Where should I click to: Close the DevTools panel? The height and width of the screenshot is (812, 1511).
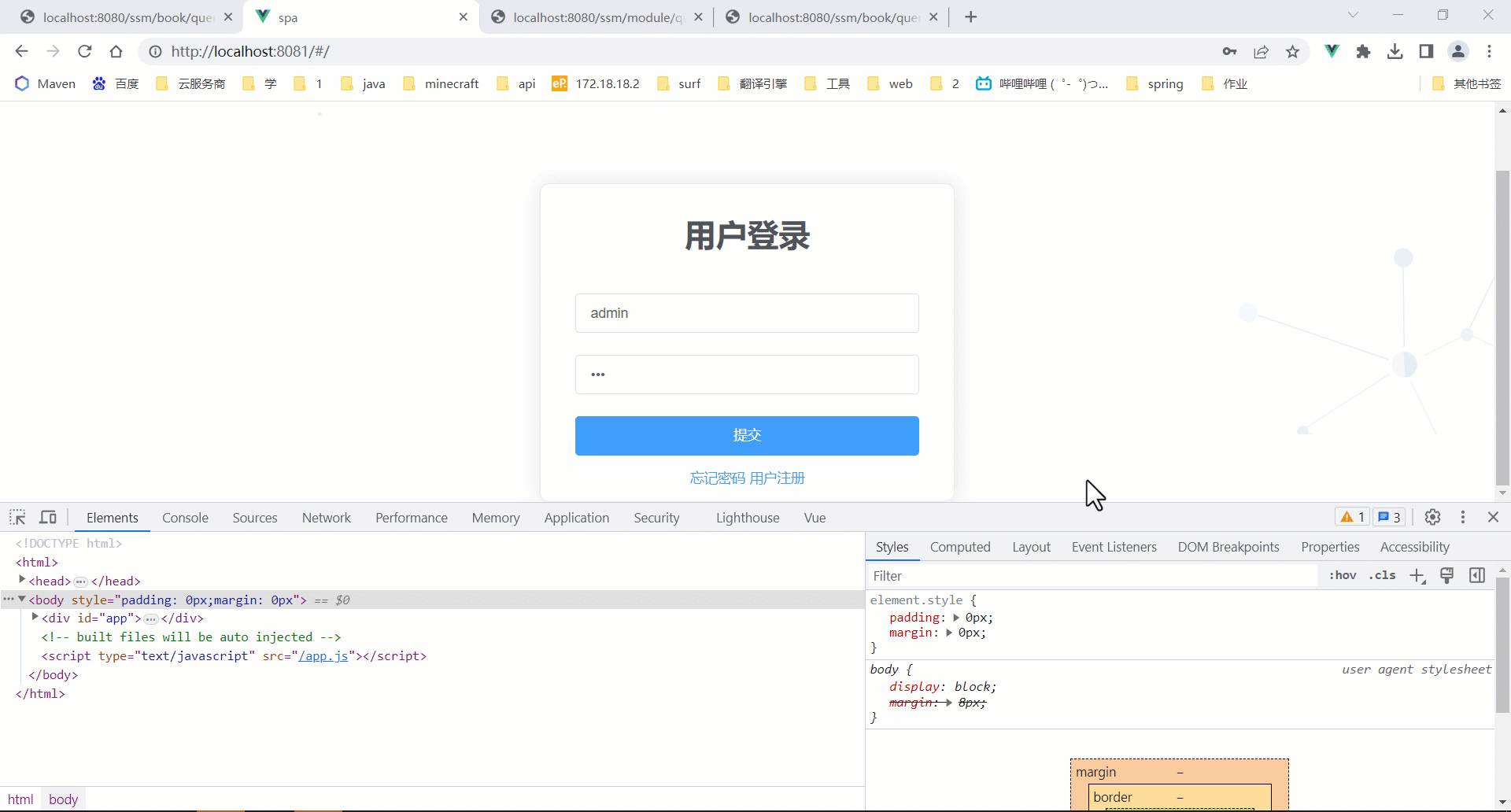(x=1493, y=517)
